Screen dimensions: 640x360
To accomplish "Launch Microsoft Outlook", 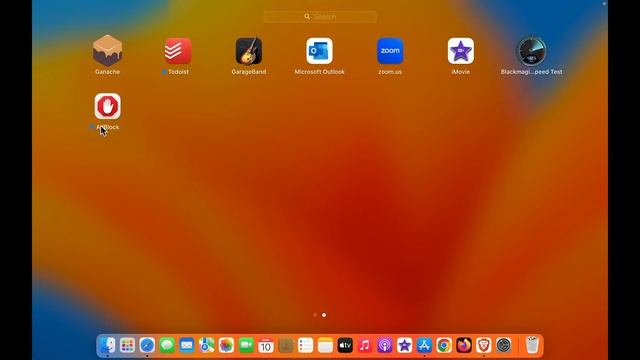I will [x=319, y=51].
